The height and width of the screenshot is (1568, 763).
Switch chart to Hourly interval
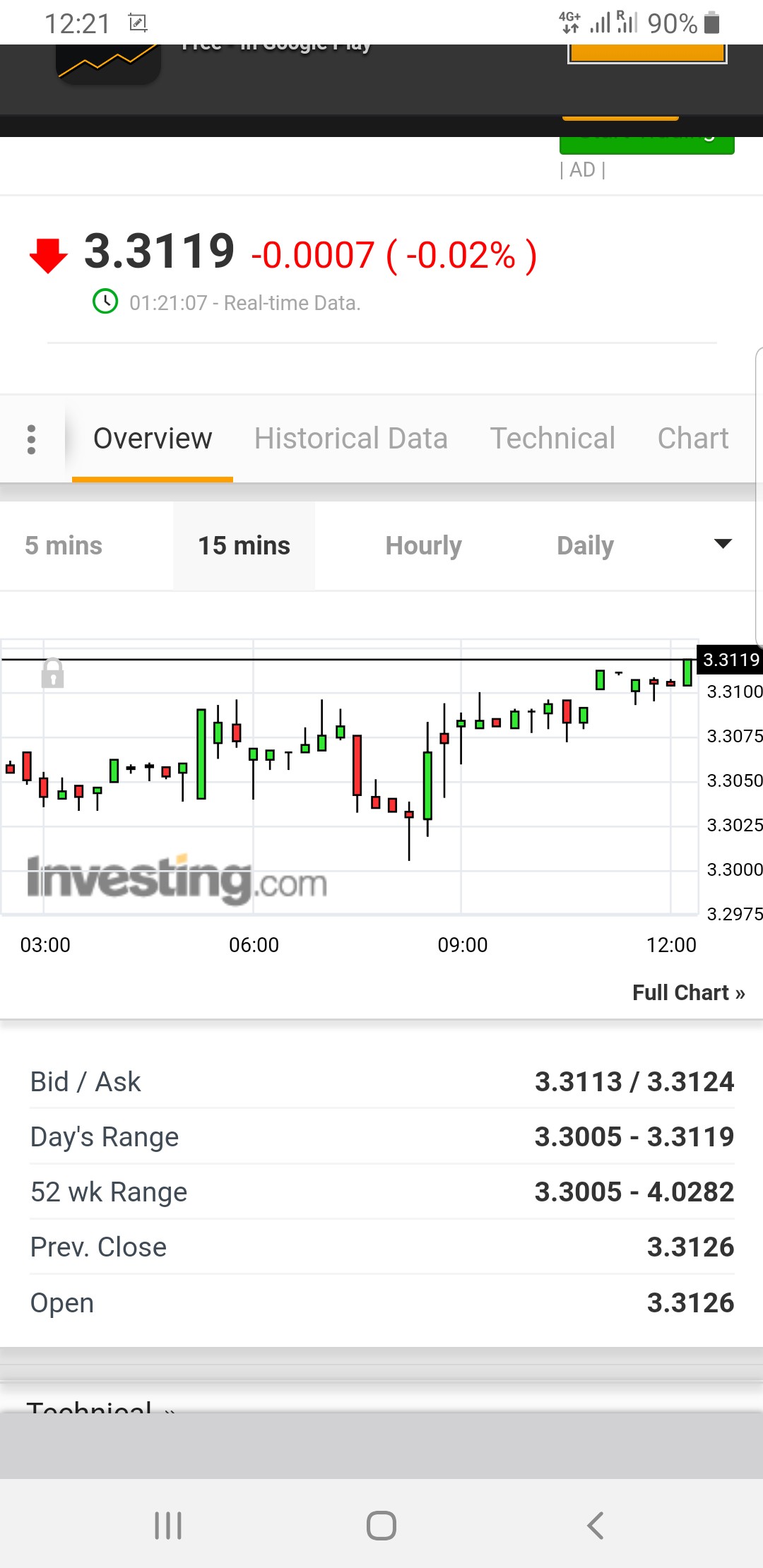tap(423, 546)
